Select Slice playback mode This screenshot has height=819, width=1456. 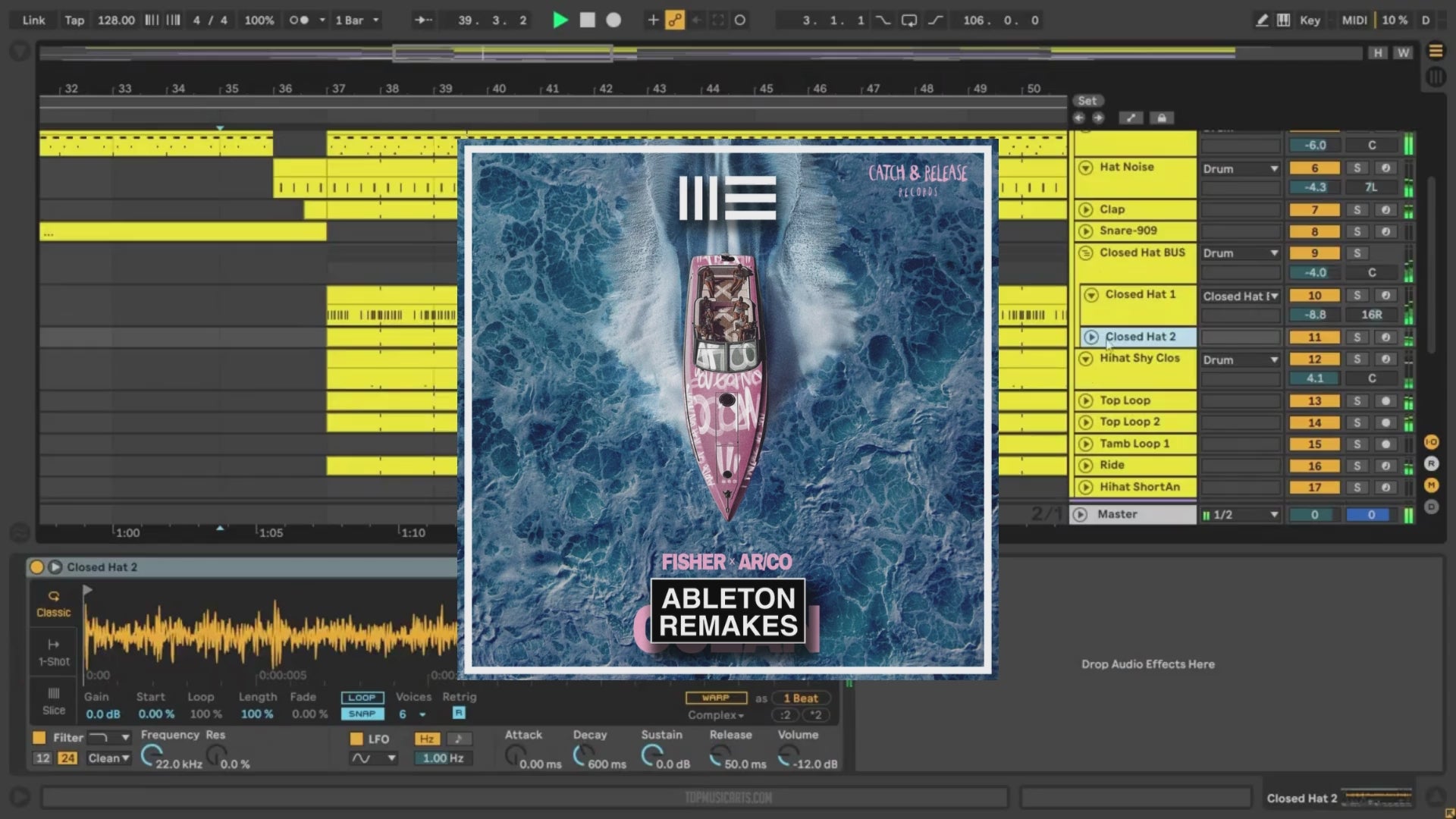click(x=53, y=701)
